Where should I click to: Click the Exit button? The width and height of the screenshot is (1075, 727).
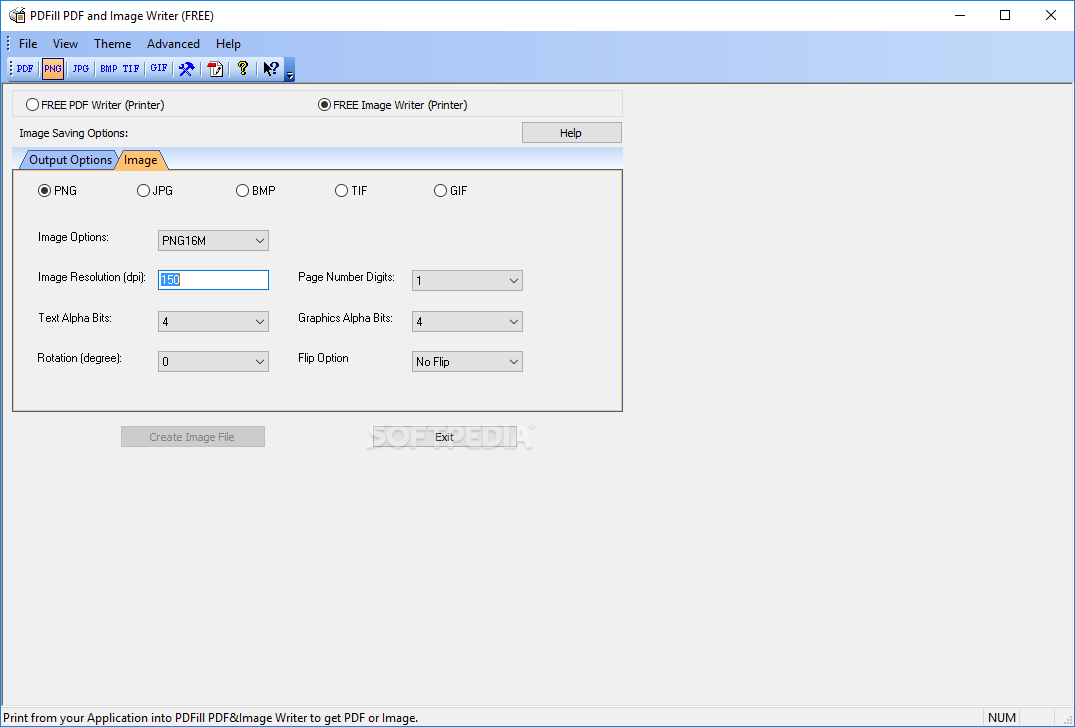[x=444, y=437]
